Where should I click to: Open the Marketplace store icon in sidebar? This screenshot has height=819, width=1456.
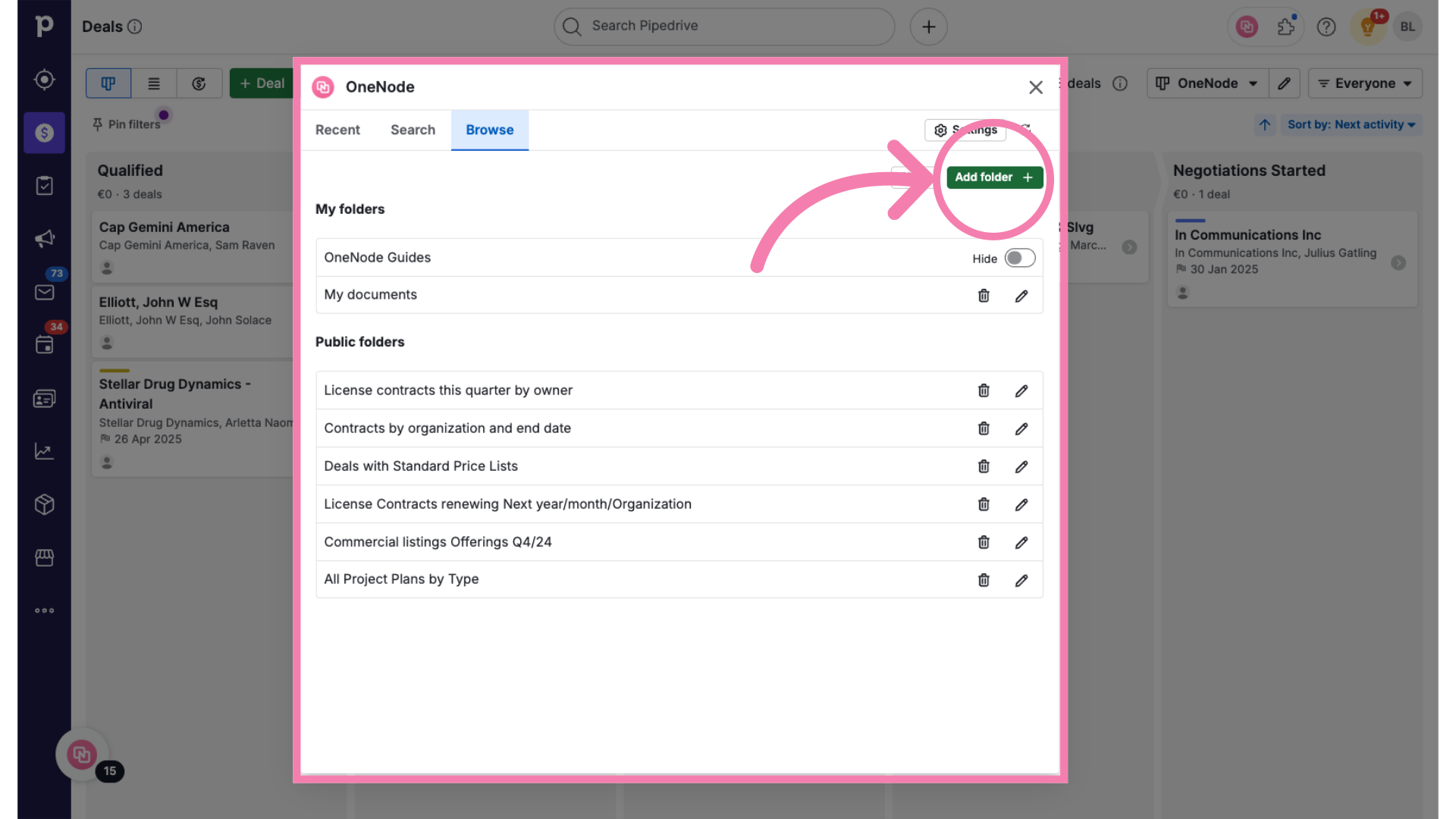(x=44, y=557)
